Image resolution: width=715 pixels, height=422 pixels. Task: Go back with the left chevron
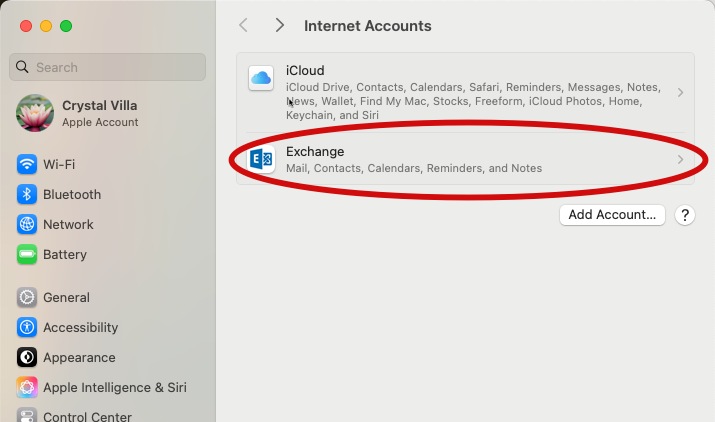coord(244,26)
